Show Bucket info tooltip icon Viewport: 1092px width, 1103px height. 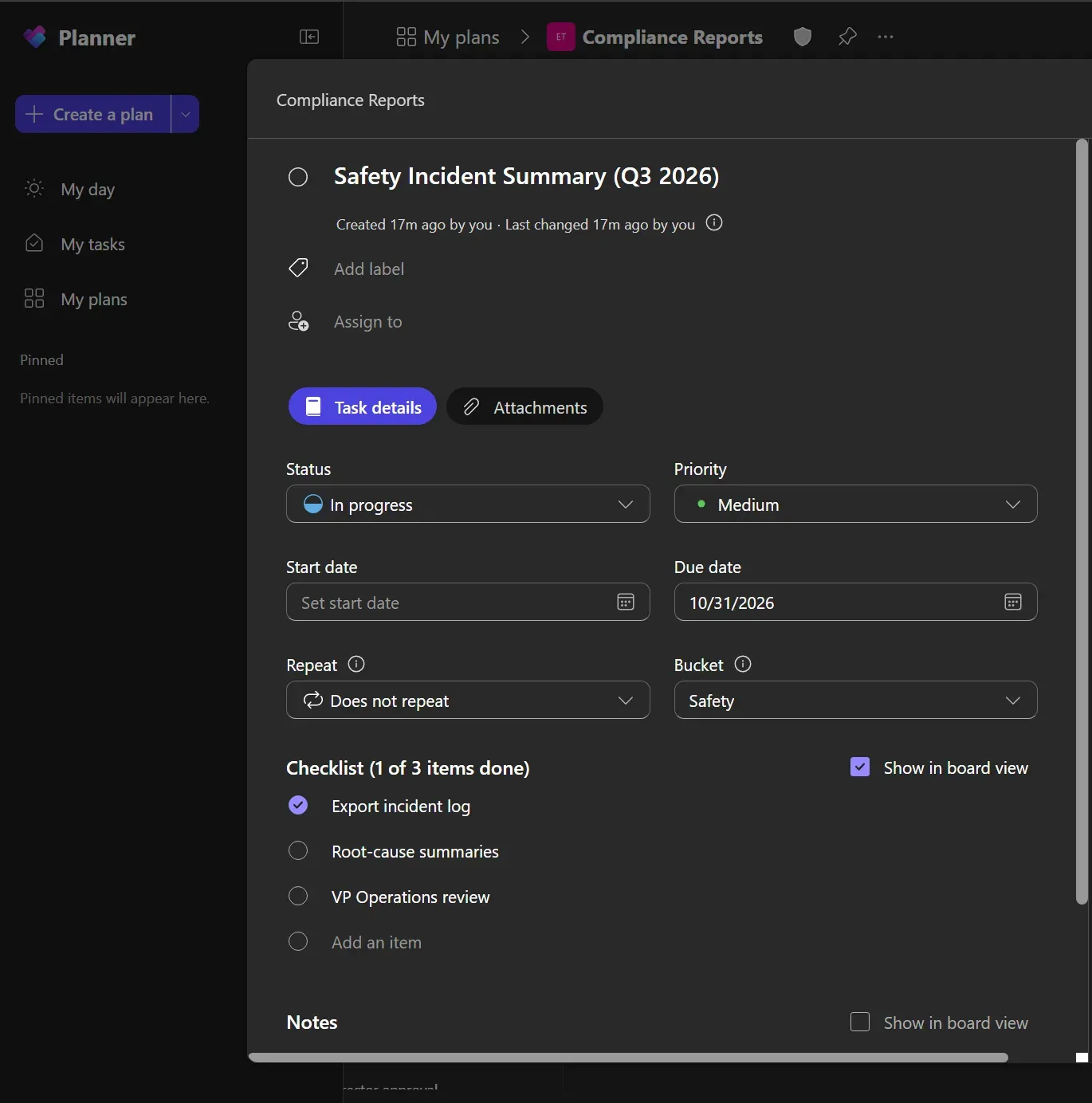click(743, 664)
